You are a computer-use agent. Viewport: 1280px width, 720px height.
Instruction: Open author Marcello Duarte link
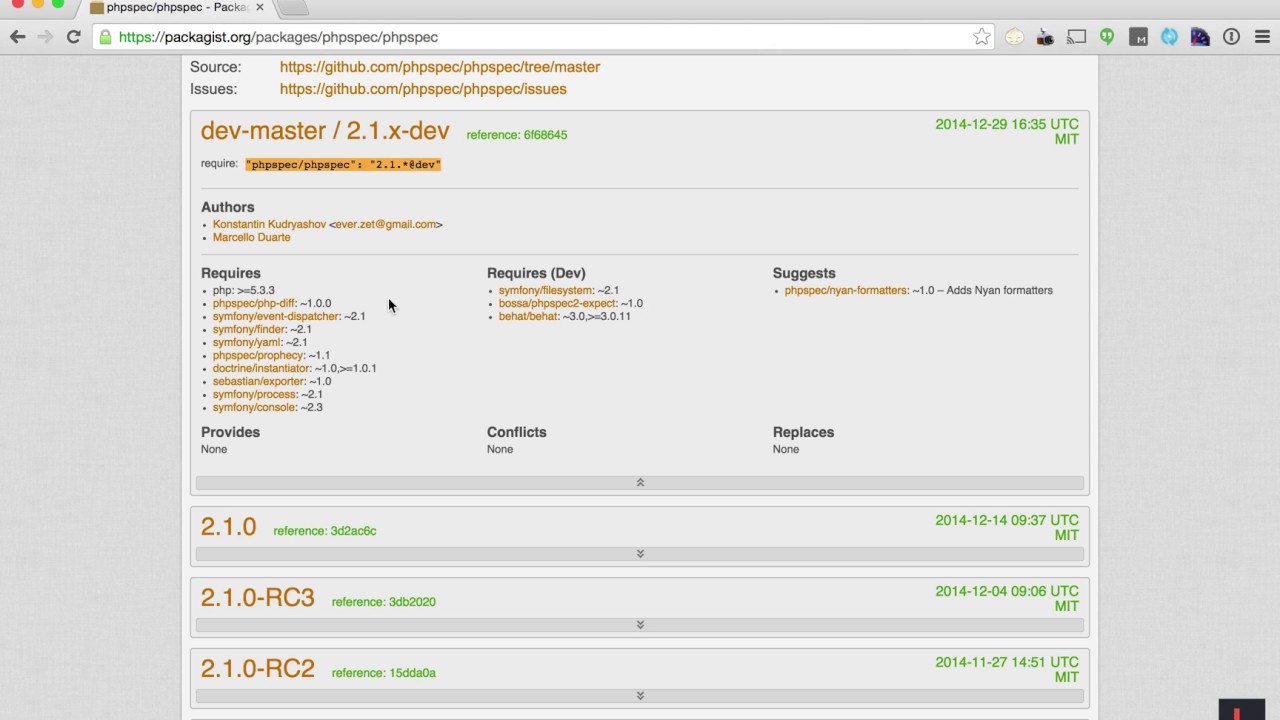tap(252, 237)
